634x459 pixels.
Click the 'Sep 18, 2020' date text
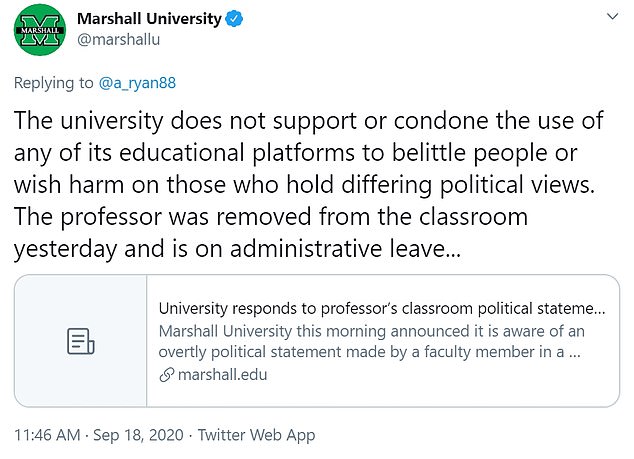[138, 435]
